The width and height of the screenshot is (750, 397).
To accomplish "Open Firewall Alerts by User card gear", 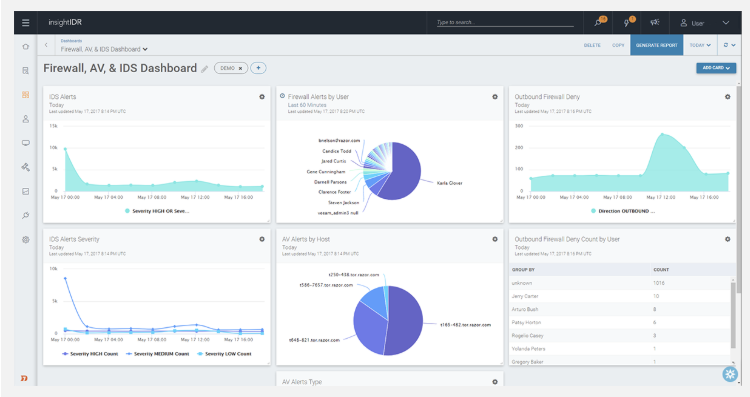I will 495,97.
